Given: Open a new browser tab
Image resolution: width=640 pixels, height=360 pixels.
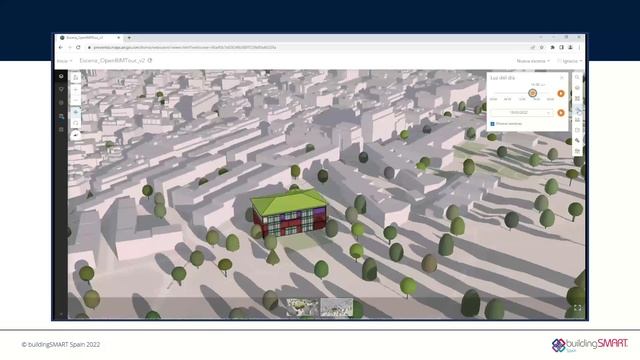Looking at the screenshot, I should click(129, 38).
